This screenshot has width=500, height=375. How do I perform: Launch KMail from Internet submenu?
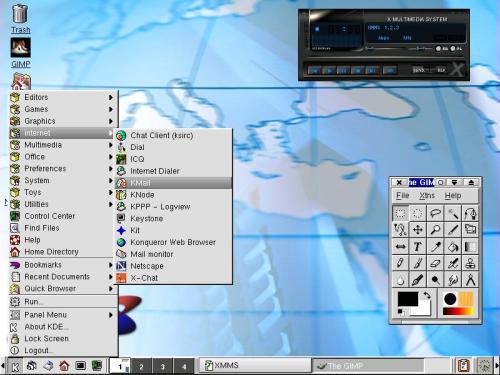point(173,183)
